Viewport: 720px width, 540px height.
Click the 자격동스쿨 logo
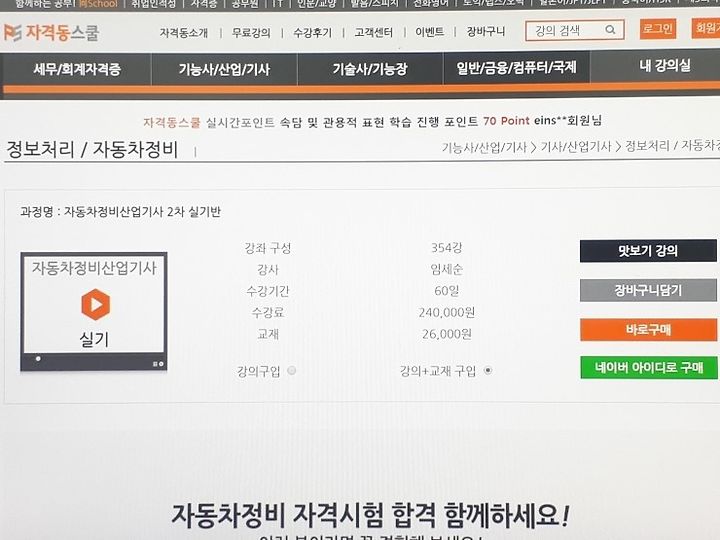click(51, 33)
